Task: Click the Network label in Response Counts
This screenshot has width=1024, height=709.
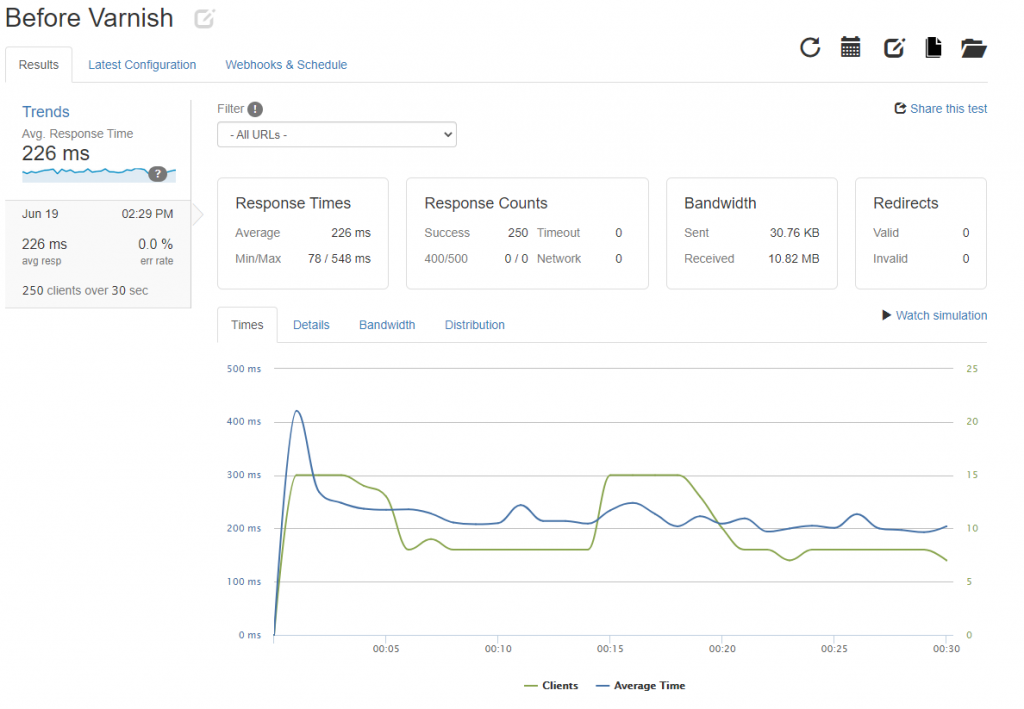Action: point(559,259)
